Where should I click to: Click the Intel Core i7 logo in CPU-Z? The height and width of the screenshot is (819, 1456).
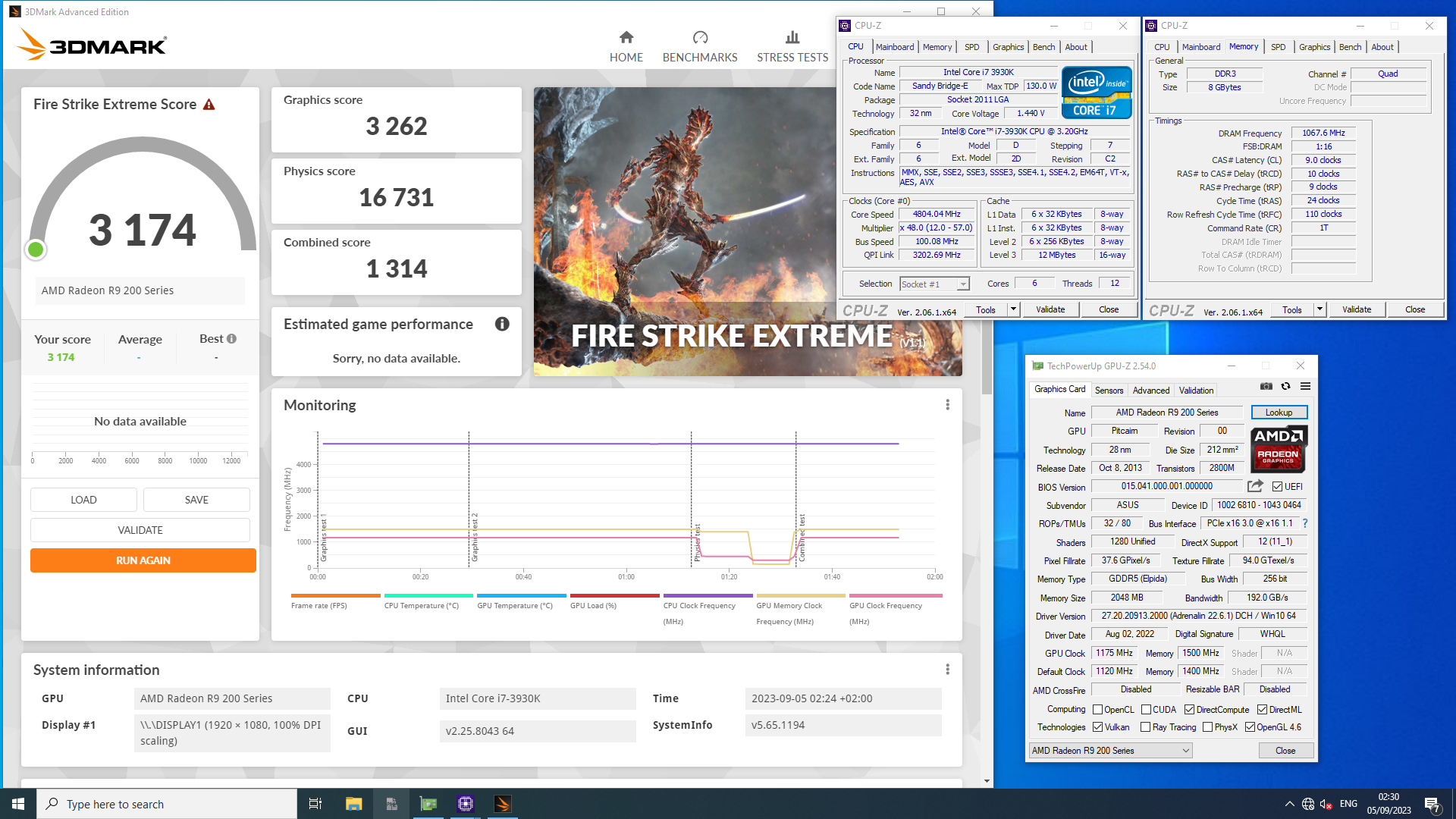point(1097,93)
